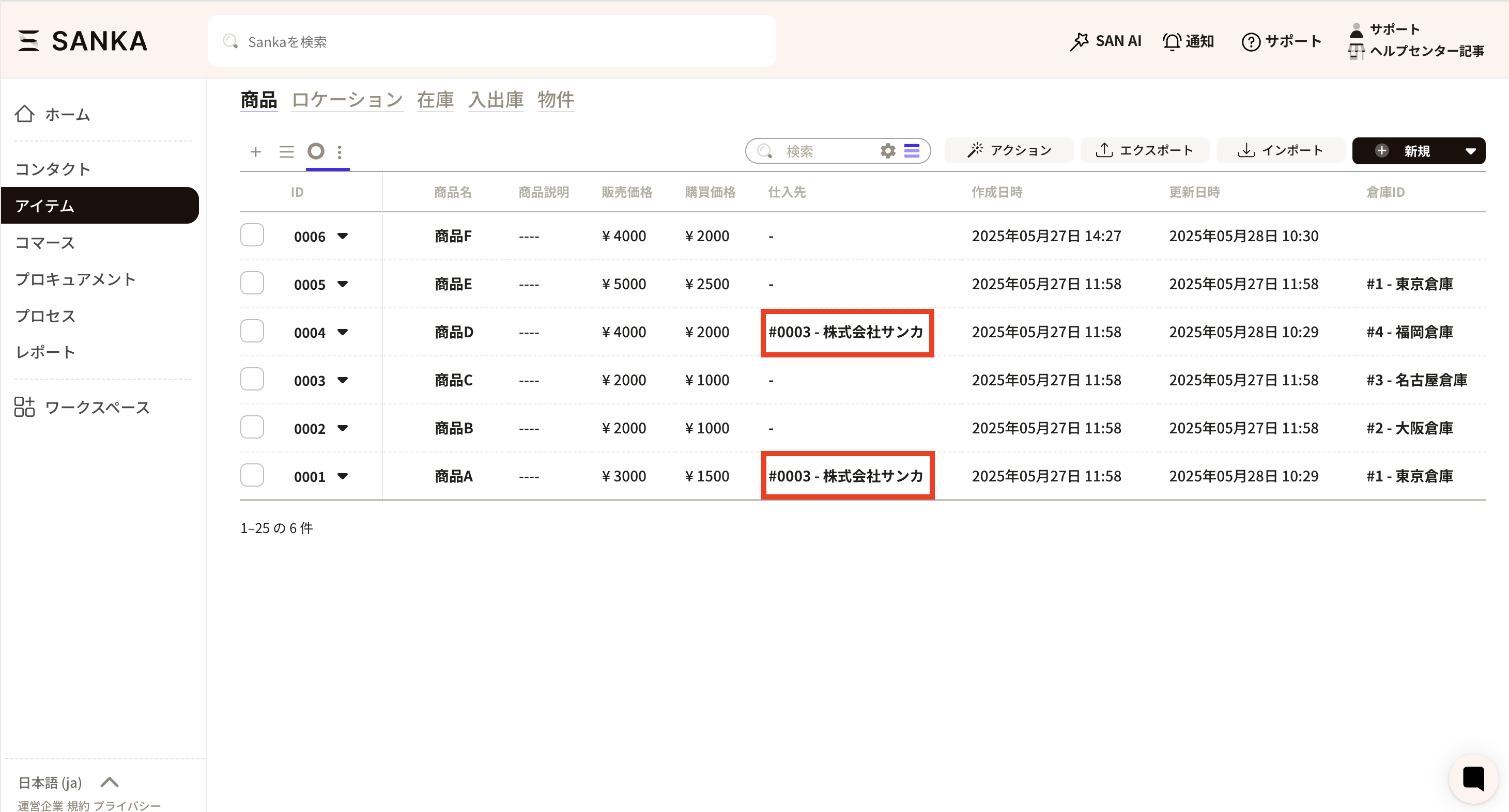Open the 新規 button dropdown arrow
Image resolution: width=1509 pixels, height=812 pixels.
point(1470,151)
